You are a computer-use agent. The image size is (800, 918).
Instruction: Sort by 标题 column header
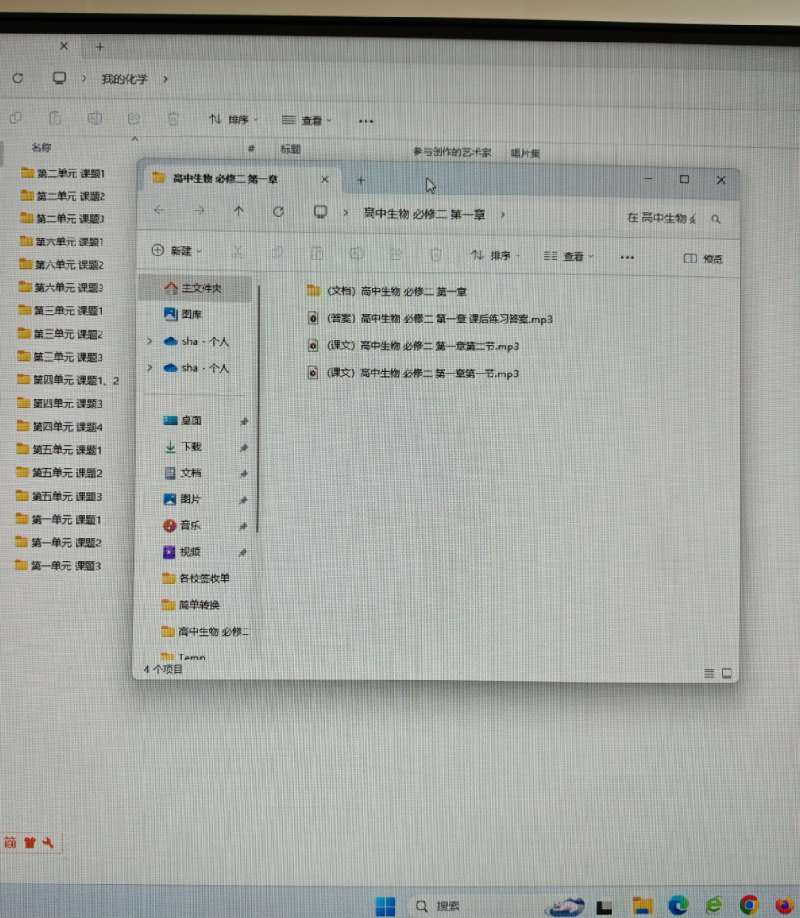coord(290,149)
